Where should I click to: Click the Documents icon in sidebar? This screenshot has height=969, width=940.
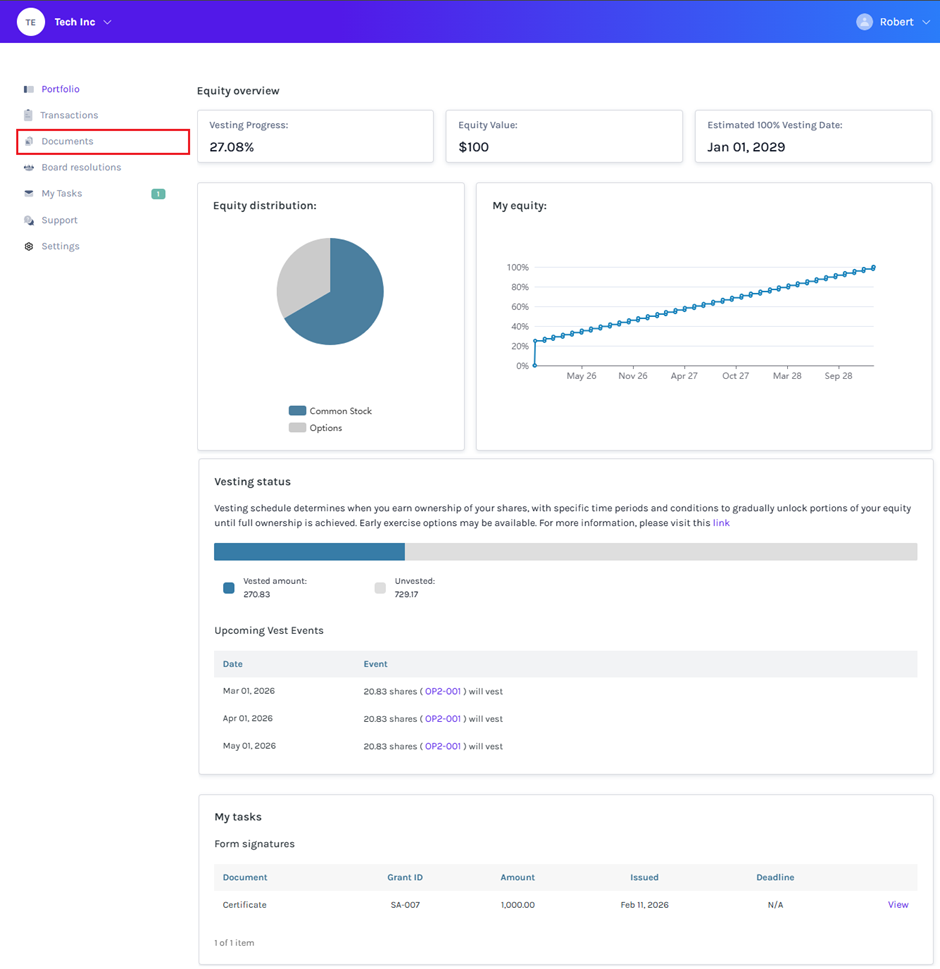click(x=29, y=142)
